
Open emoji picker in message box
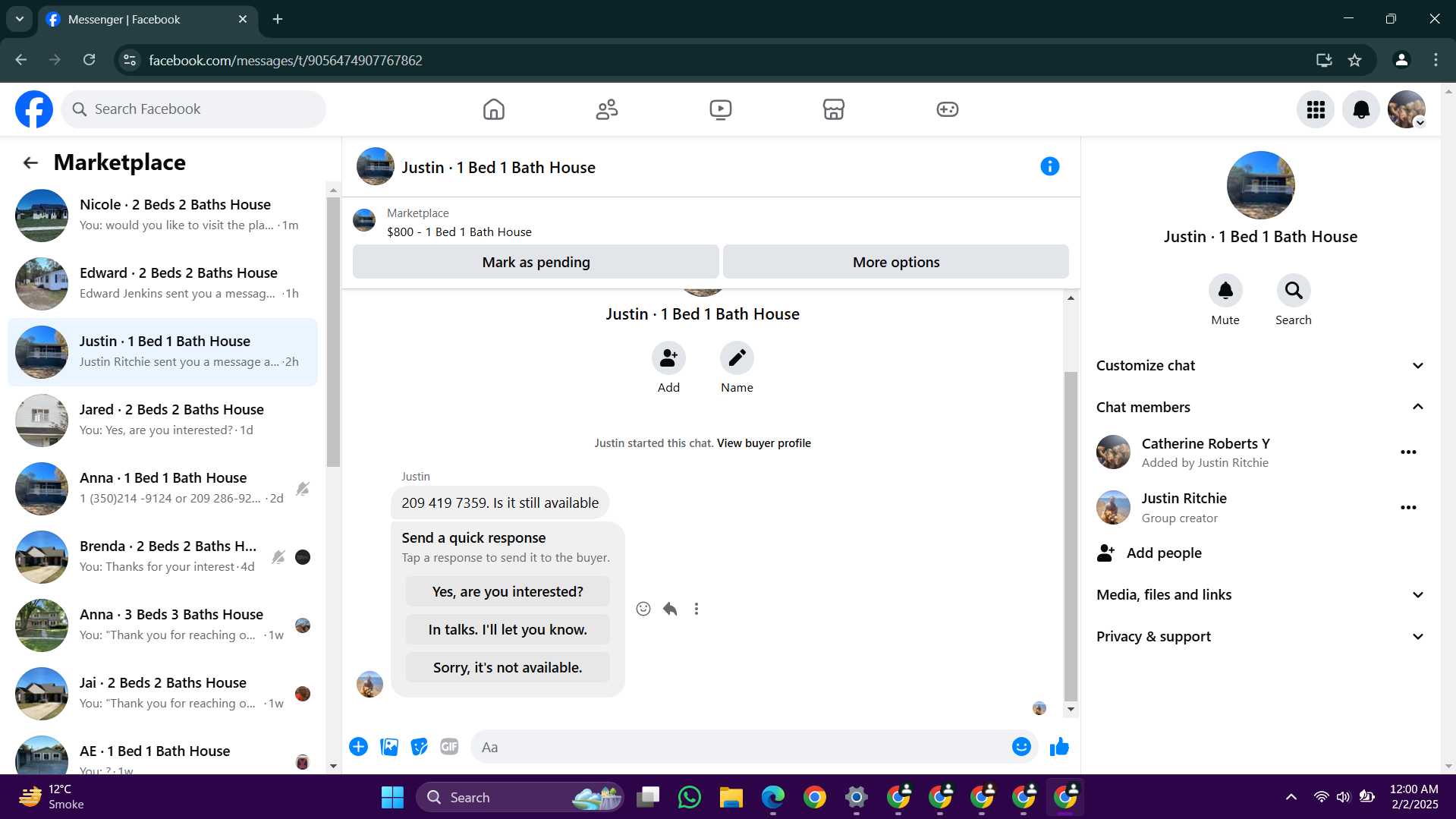tap(1021, 747)
